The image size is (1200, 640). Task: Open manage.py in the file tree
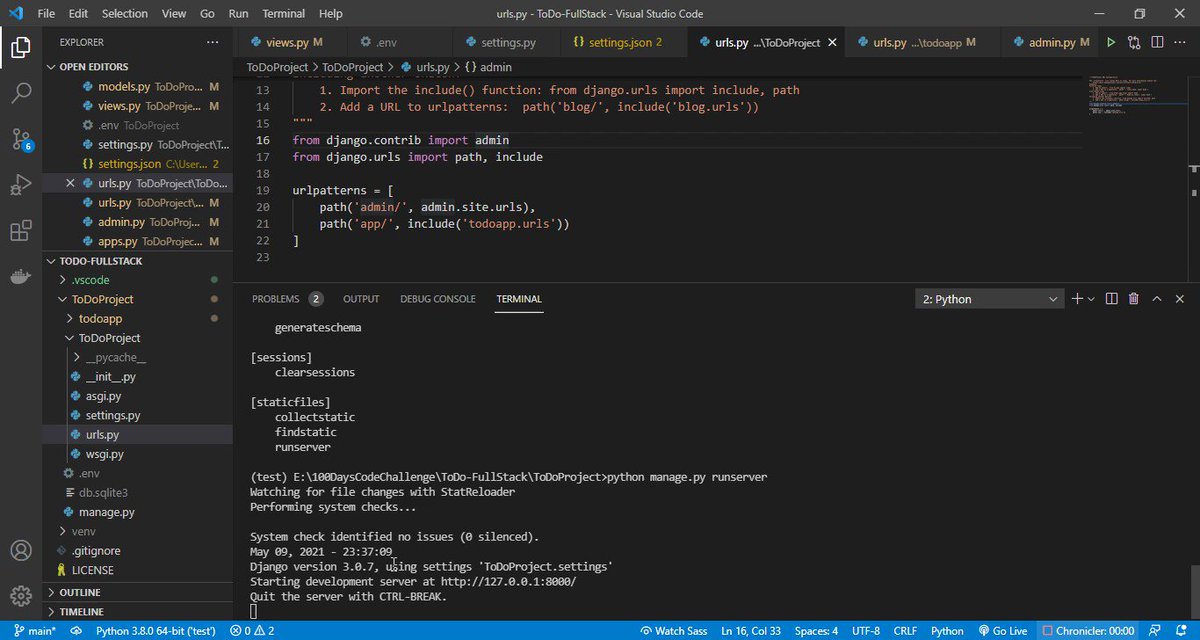click(x=137, y=512)
